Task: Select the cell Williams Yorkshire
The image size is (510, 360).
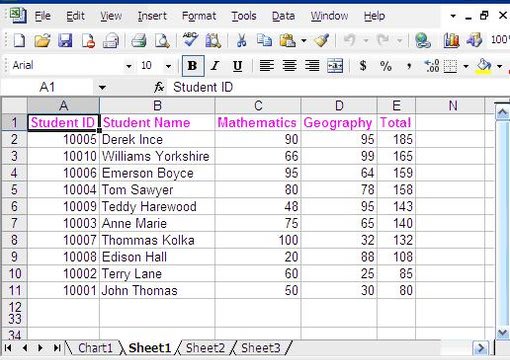Action: click(157, 156)
